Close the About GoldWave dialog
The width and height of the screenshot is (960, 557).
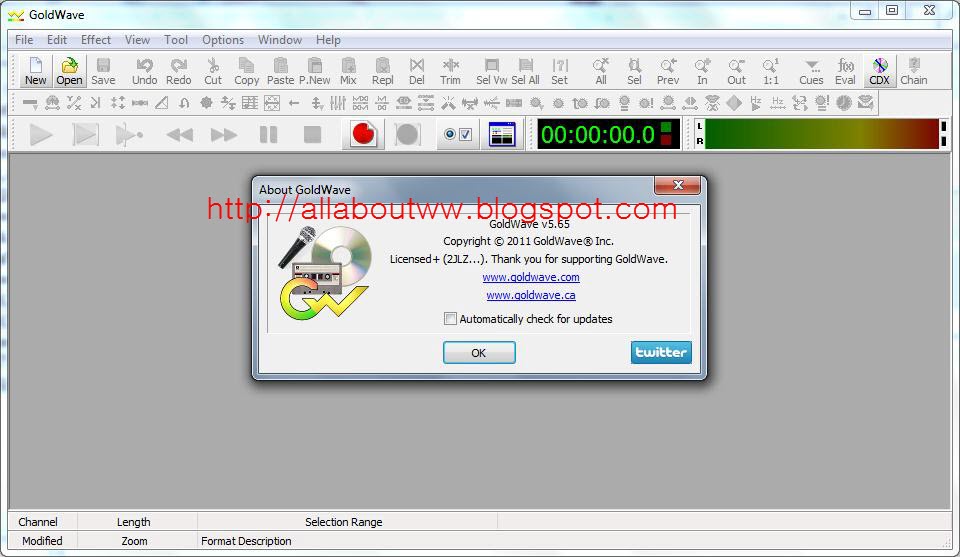677,185
